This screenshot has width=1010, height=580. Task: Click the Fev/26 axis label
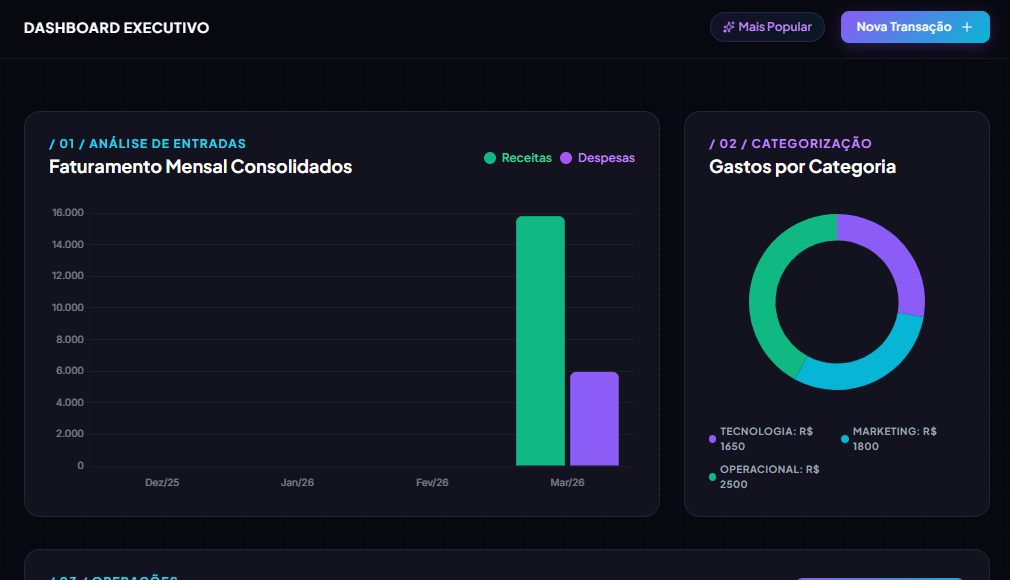pos(432,483)
